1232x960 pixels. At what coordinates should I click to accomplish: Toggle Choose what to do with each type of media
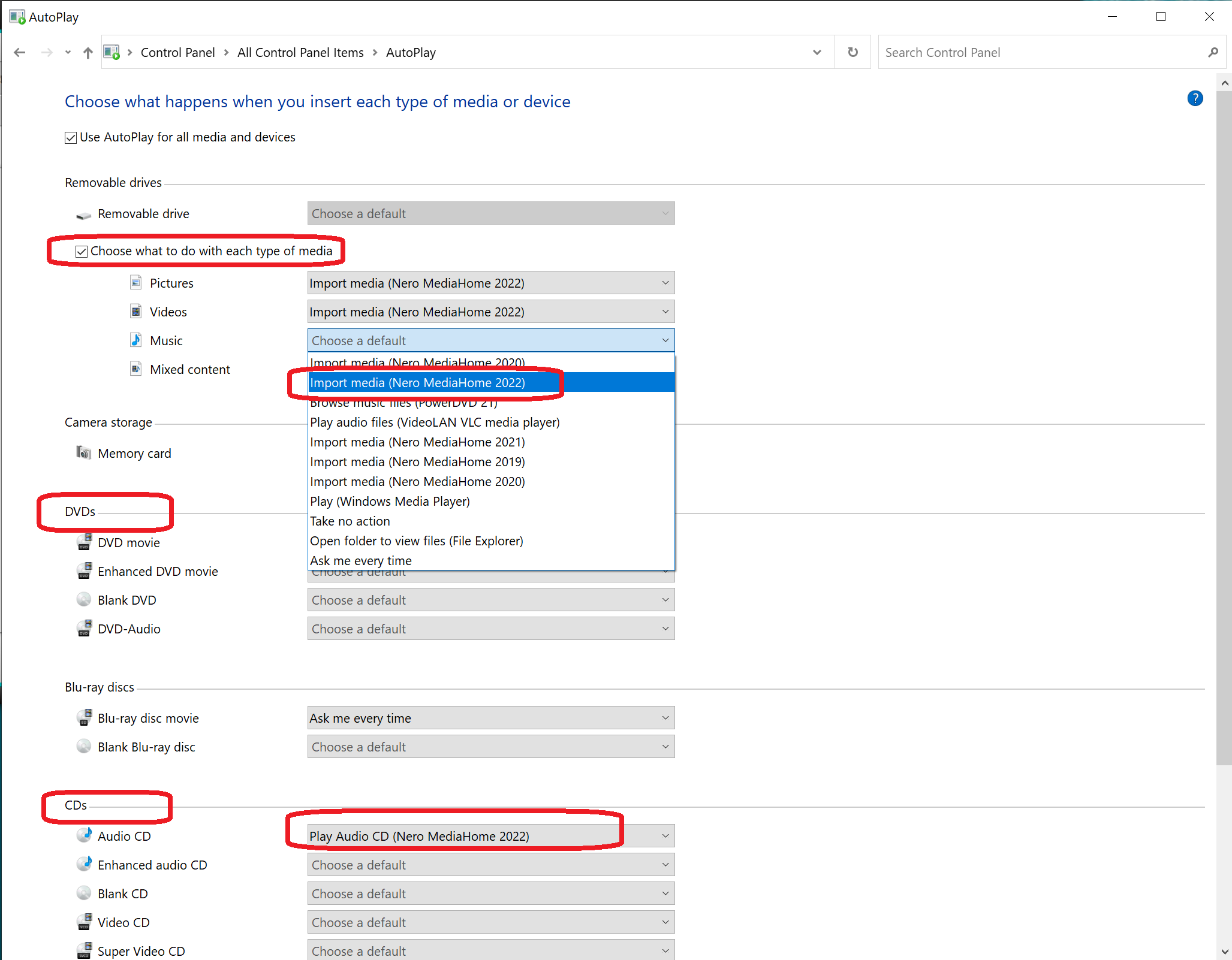coord(82,252)
